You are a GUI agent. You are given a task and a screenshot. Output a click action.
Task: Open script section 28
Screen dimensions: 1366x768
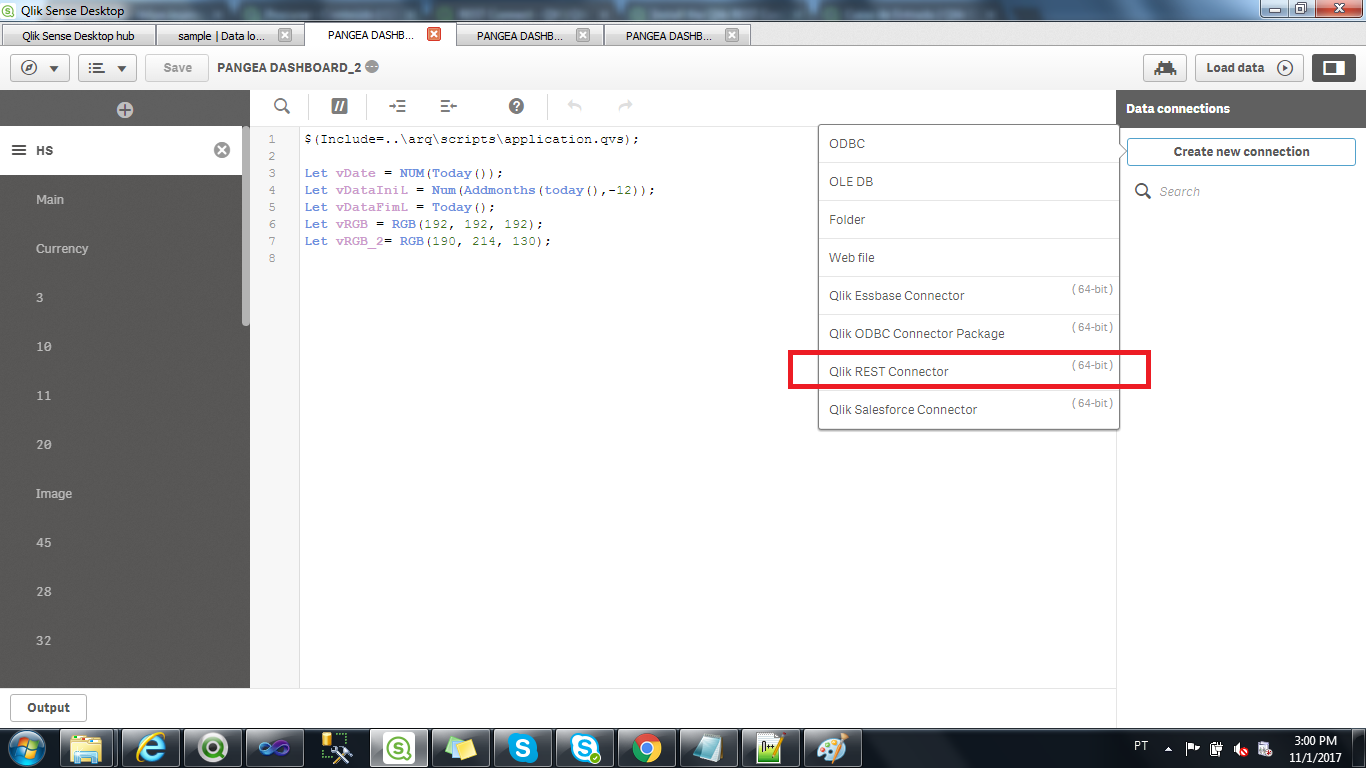click(x=120, y=592)
